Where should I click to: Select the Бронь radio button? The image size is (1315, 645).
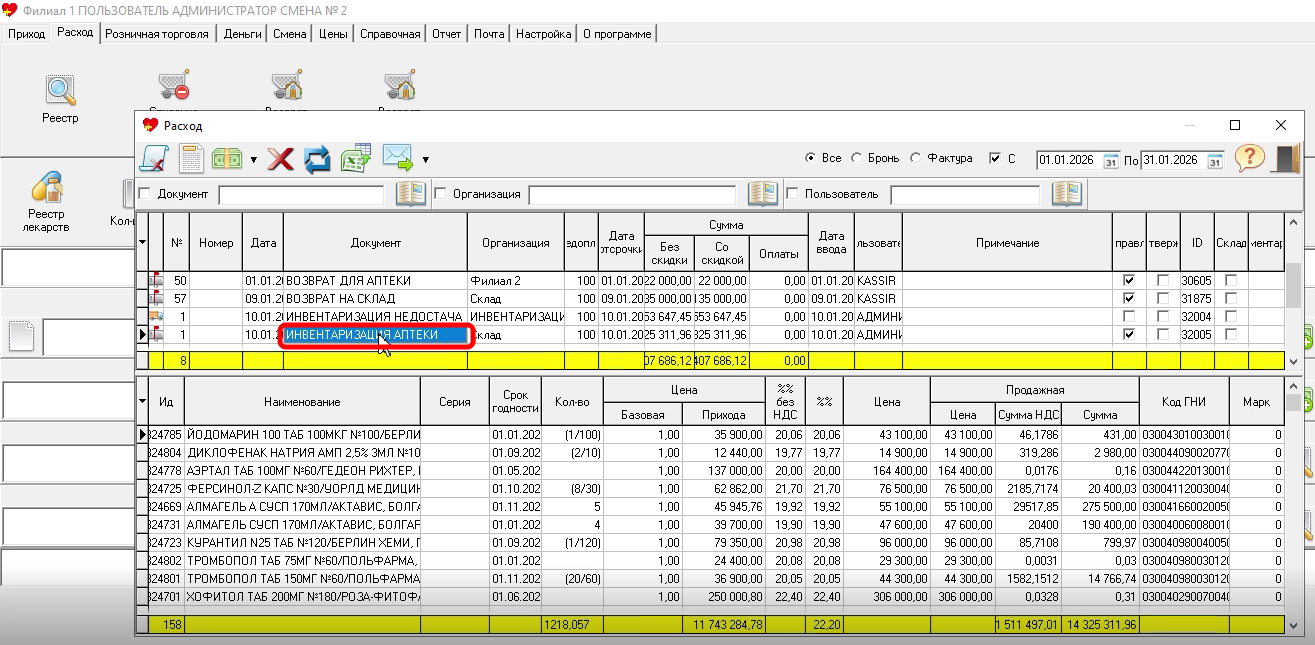coord(857,159)
